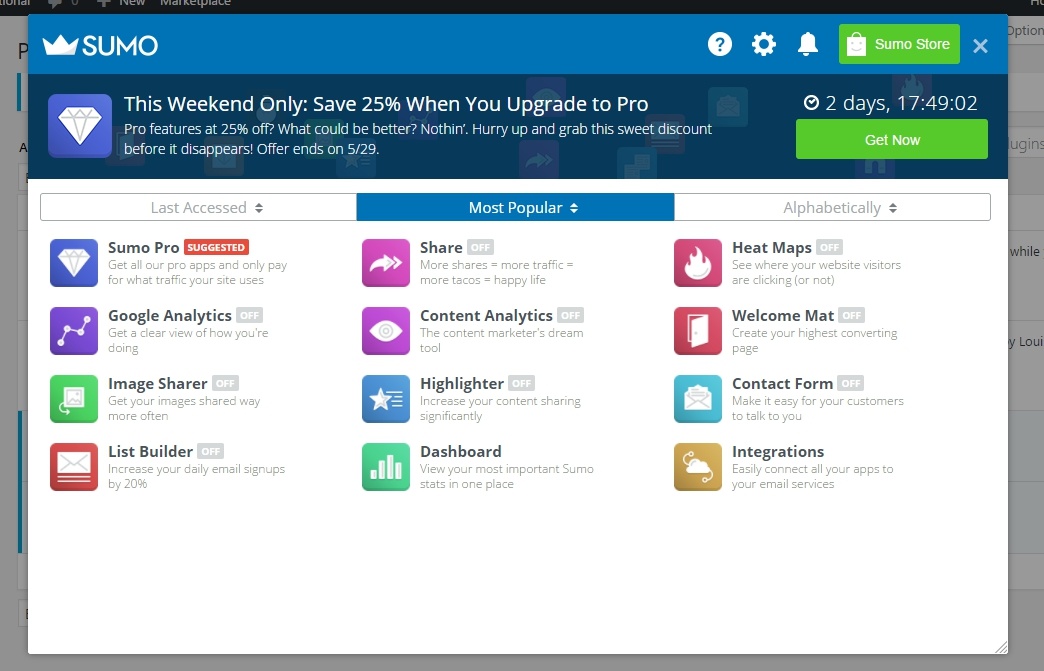Viewport: 1044px width, 671px height.
Task: Open the Contact Form envelope icon
Action: tap(698, 399)
